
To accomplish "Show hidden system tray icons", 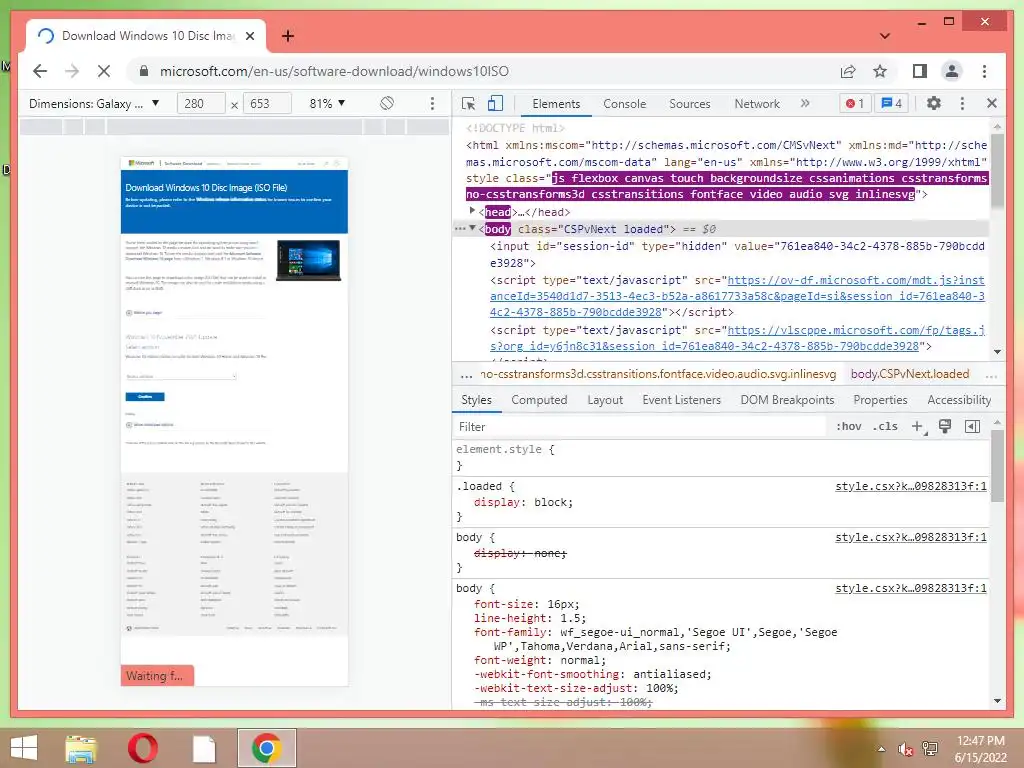I will [881, 749].
